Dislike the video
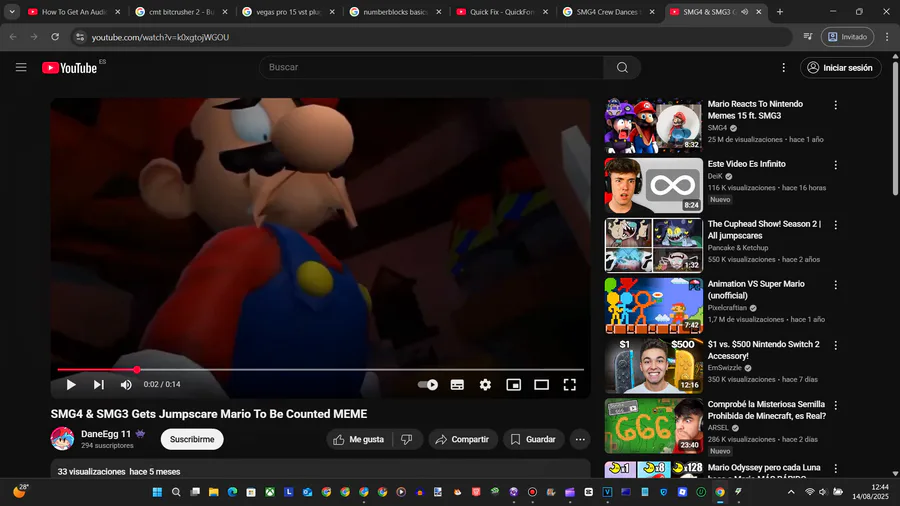The height and width of the screenshot is (506, 900). pyautogui.click(x=407, y=439)
